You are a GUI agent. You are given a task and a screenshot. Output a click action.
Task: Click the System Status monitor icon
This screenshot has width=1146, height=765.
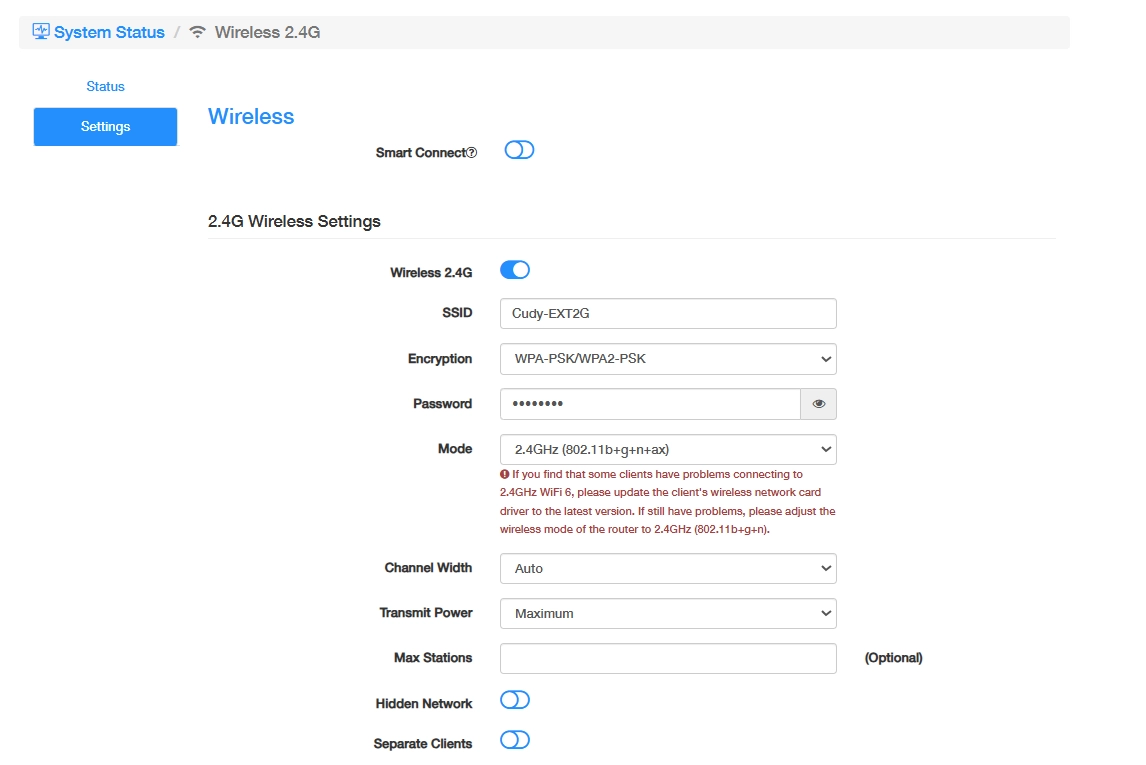pyautogui.click(x=41, y=31)
